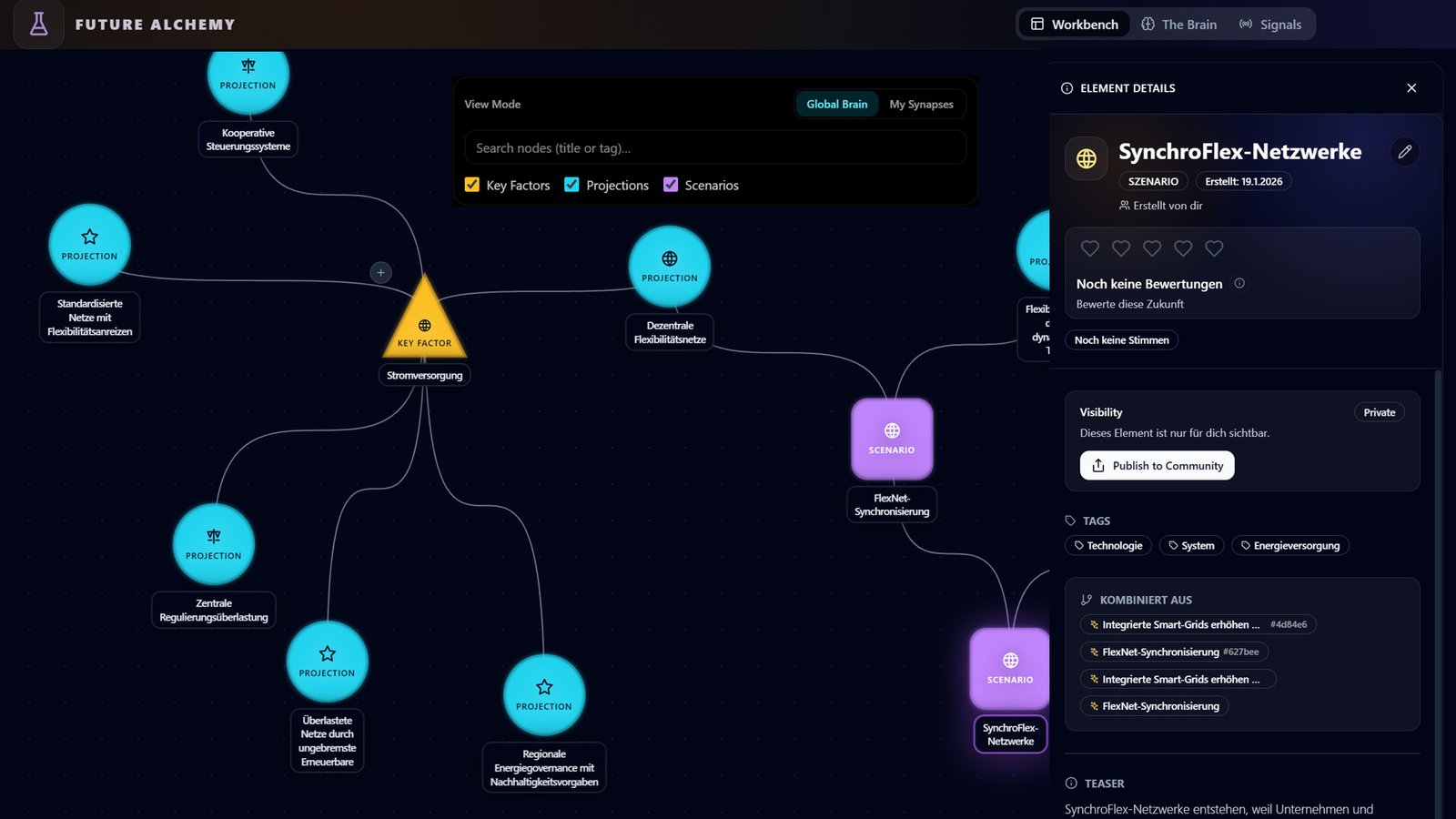This screenshot has height=819, width=1456.
Task: Click the Publish to Community button
Action: 1157,466
